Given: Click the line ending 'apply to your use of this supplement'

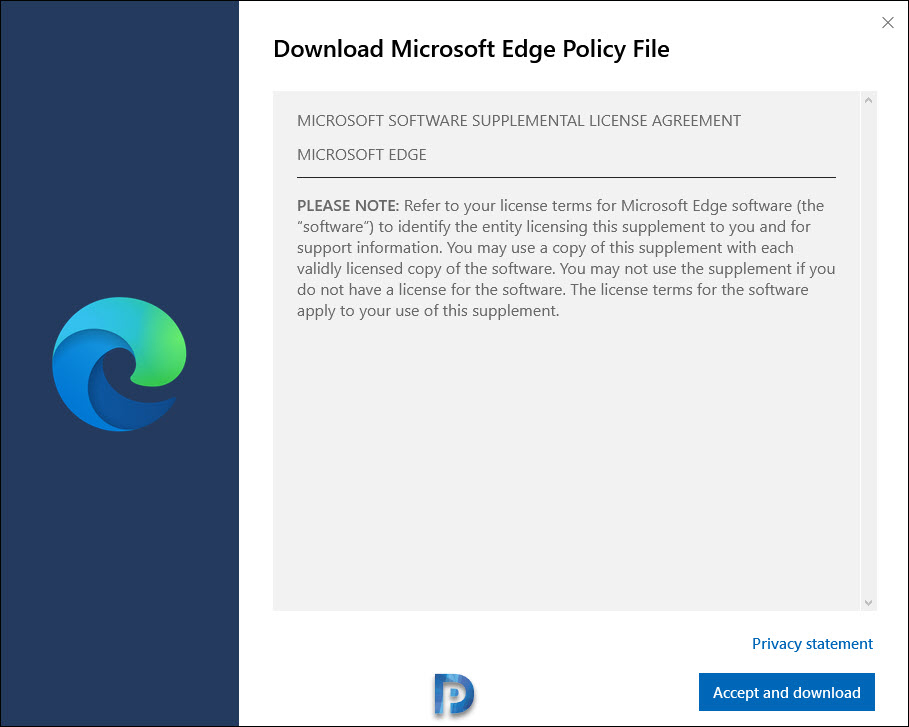Looking at the screenshot, I should coord(428,311).
